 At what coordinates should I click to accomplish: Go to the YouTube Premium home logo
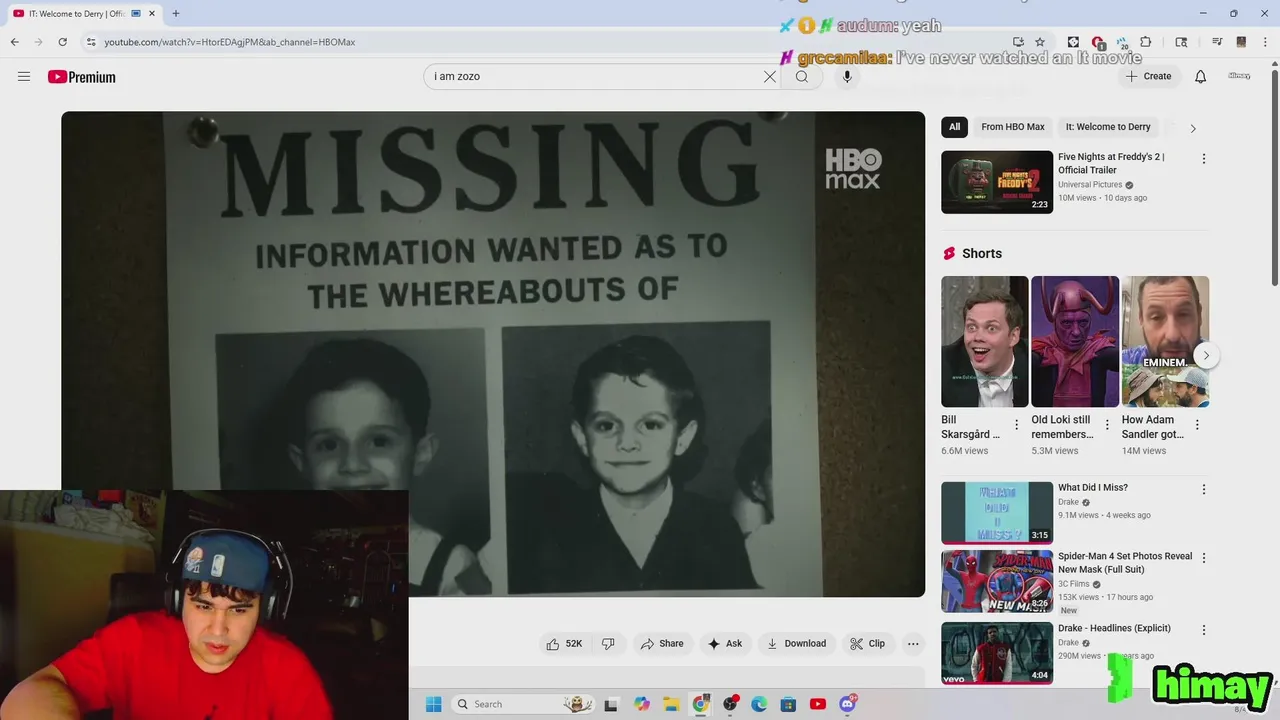point(81,77)
